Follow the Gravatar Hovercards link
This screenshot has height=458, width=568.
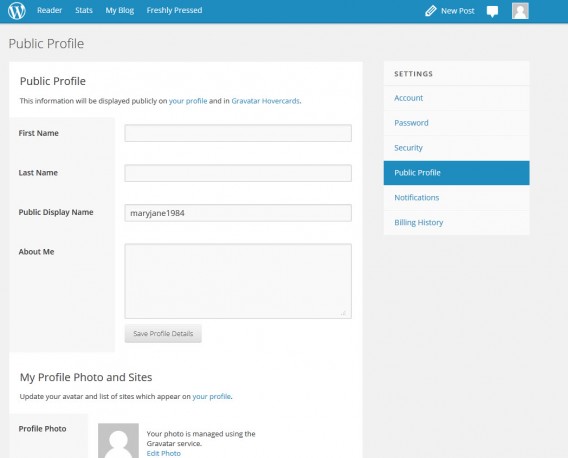tap(266, 101)
